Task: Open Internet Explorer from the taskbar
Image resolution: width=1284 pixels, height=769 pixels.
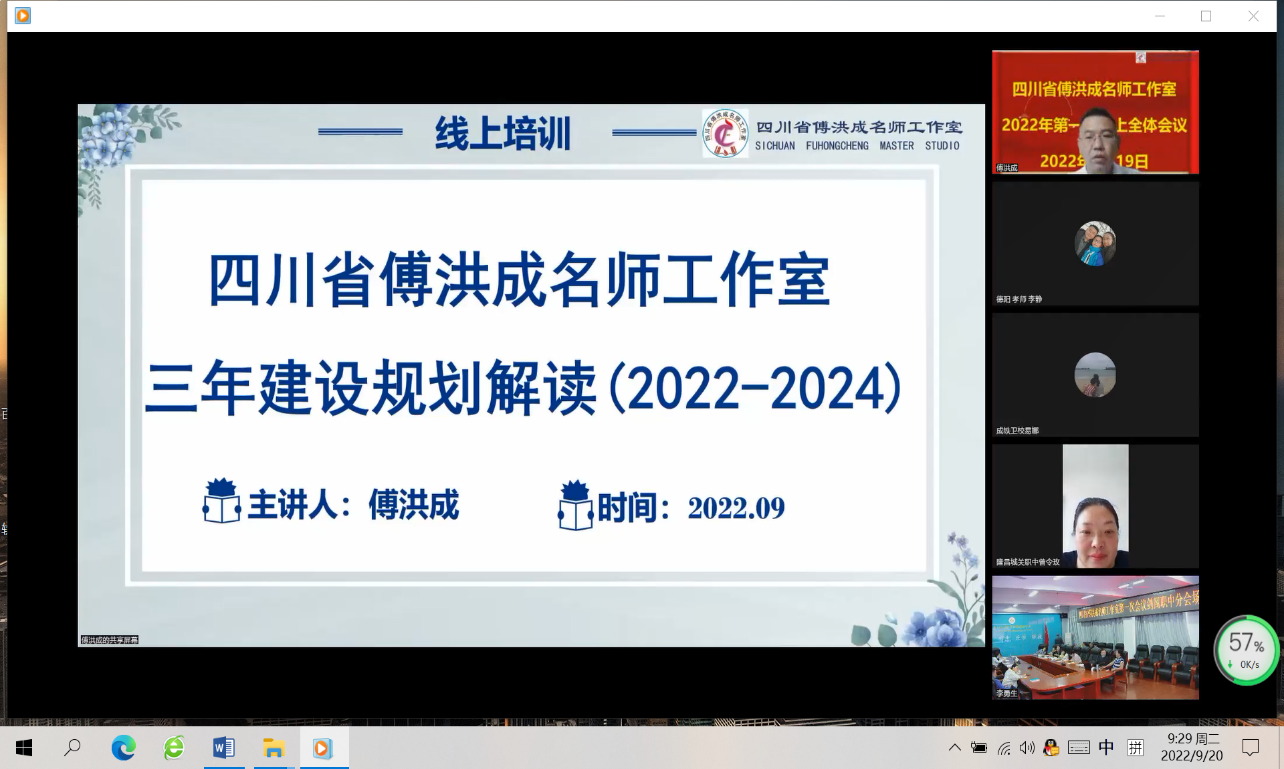Action: [x=174, y=747]
